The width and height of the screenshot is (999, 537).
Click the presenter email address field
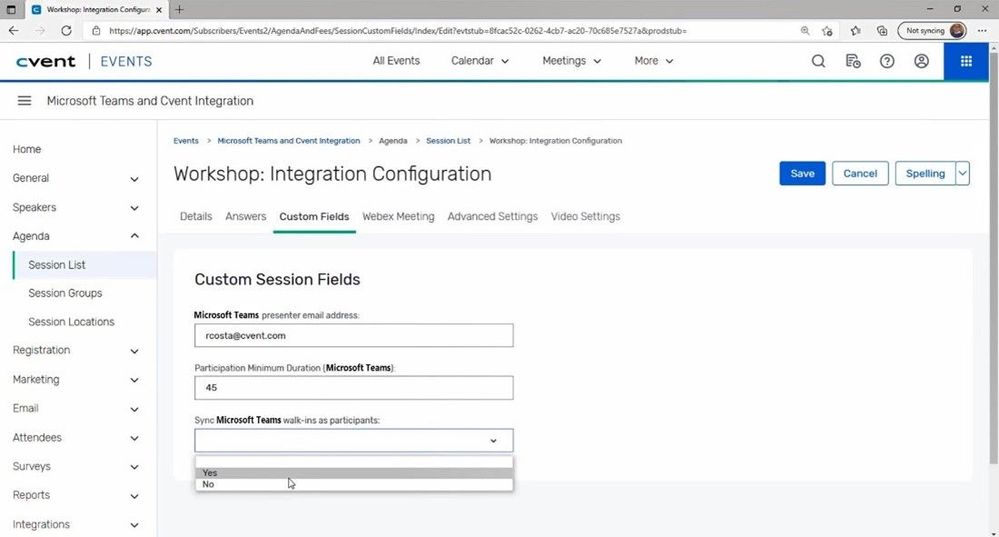pyautogui.click(x=354, y=336)
